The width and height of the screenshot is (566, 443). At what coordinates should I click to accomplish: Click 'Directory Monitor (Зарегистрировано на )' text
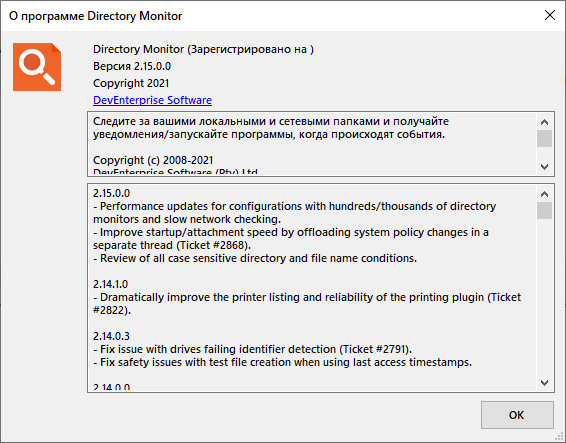[204, 49]
